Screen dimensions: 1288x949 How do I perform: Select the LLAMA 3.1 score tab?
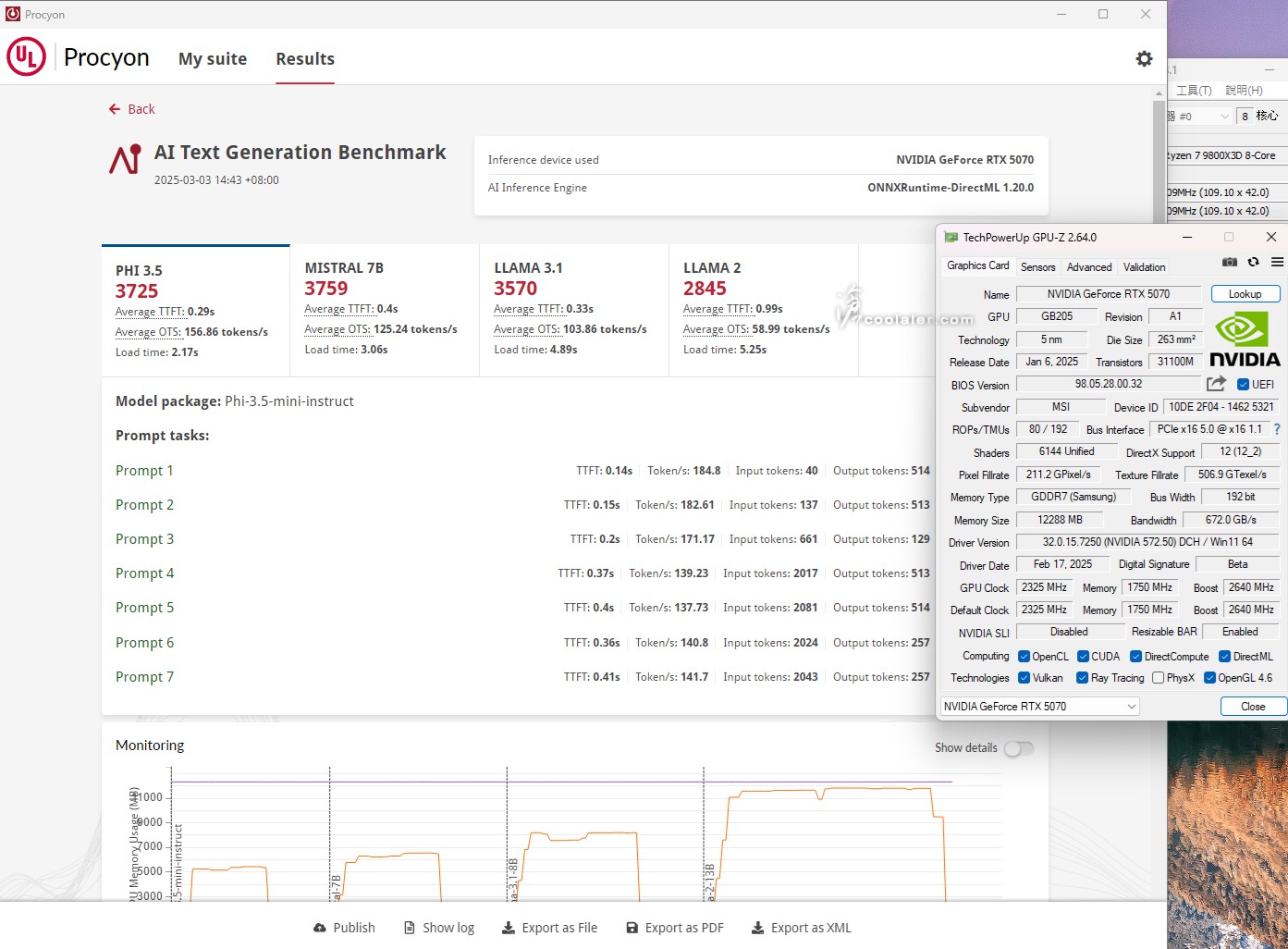574,311
